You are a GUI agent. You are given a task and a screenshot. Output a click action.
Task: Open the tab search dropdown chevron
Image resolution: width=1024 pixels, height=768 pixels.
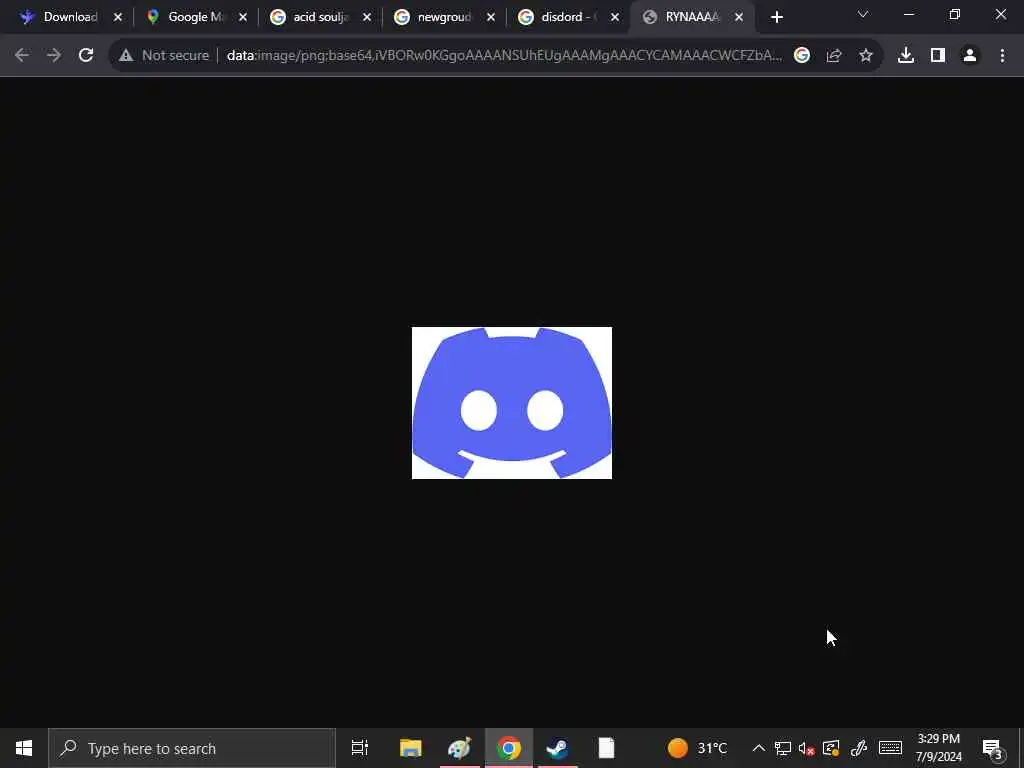tap(863, 14)
